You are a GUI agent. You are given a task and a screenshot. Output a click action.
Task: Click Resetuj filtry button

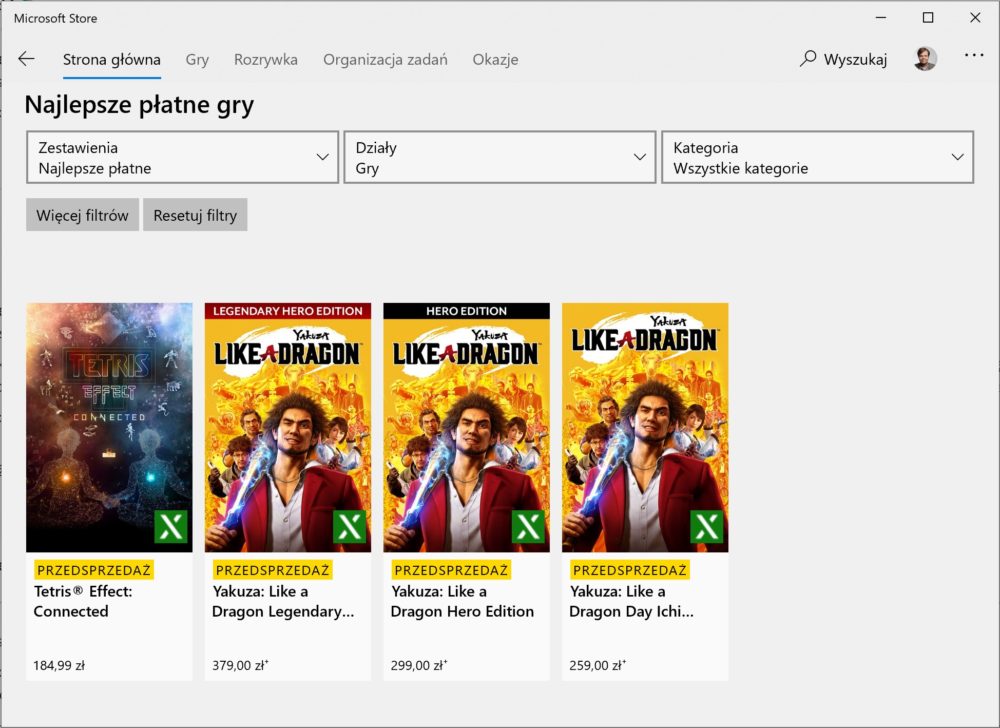pyautogui.click(x=195, y=215)
